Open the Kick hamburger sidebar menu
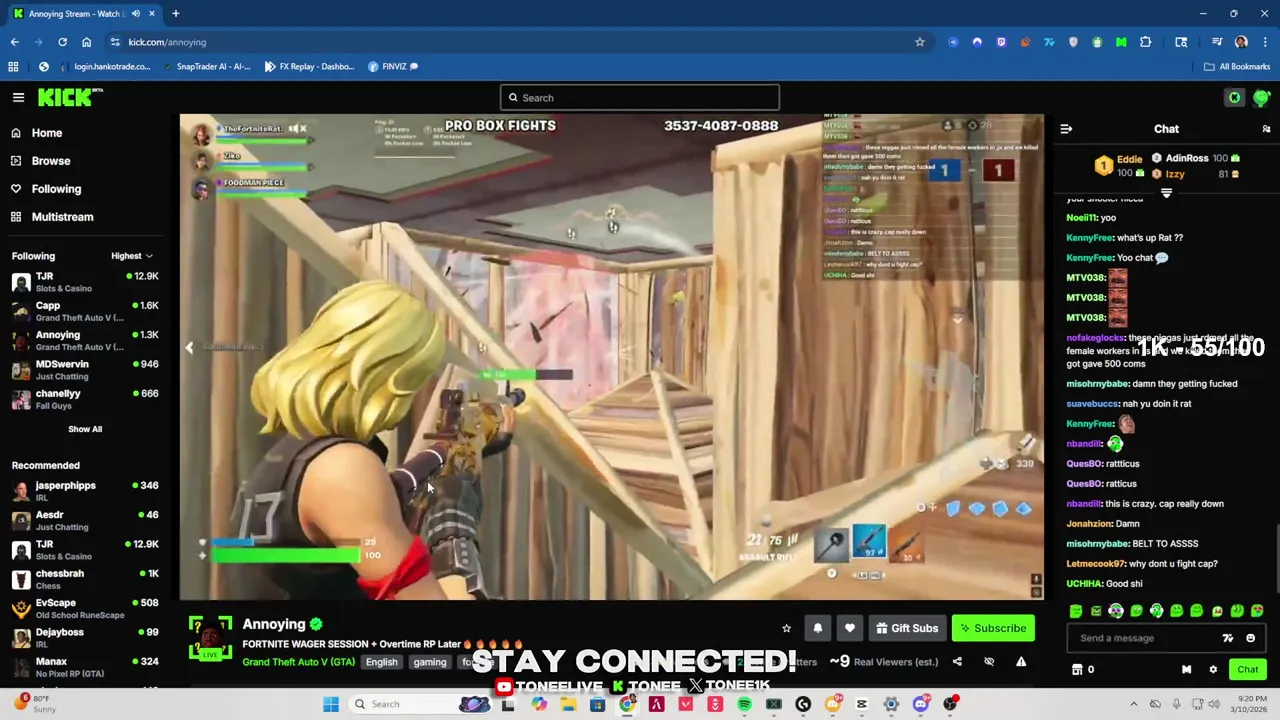1280x720 pixels. [x=18, y=97]
